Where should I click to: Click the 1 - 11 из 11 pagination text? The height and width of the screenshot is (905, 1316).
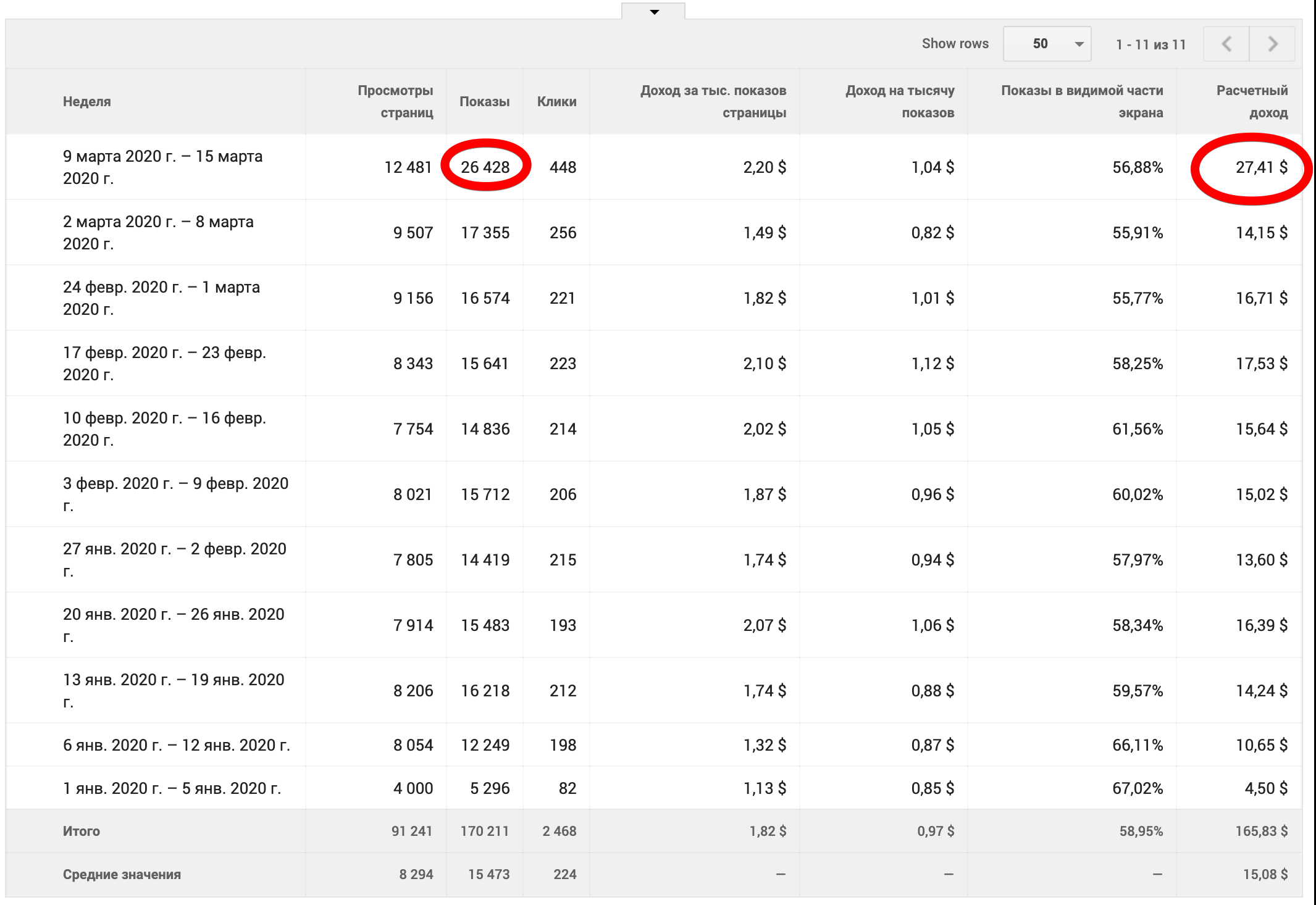(x=1150, y=44)
